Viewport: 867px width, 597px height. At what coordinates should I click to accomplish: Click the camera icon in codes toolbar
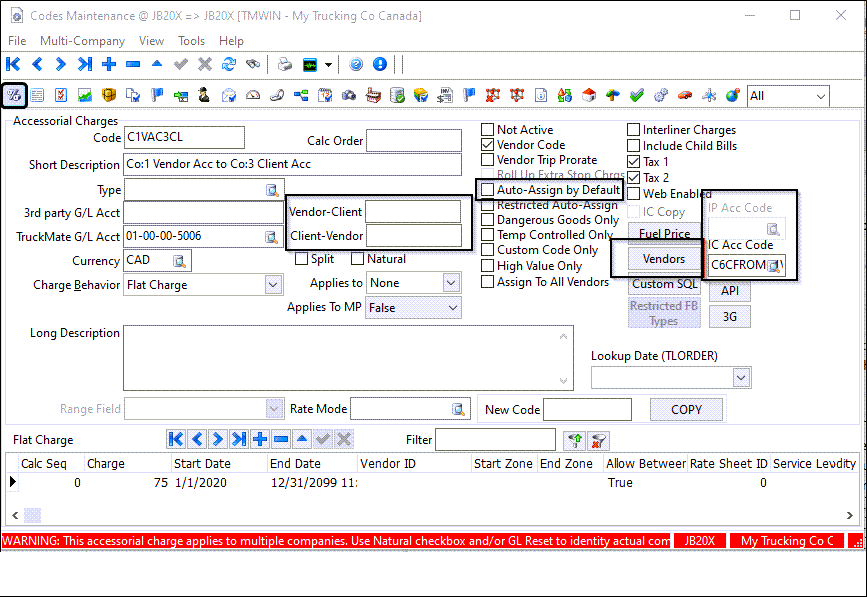[x=349, y=96]
